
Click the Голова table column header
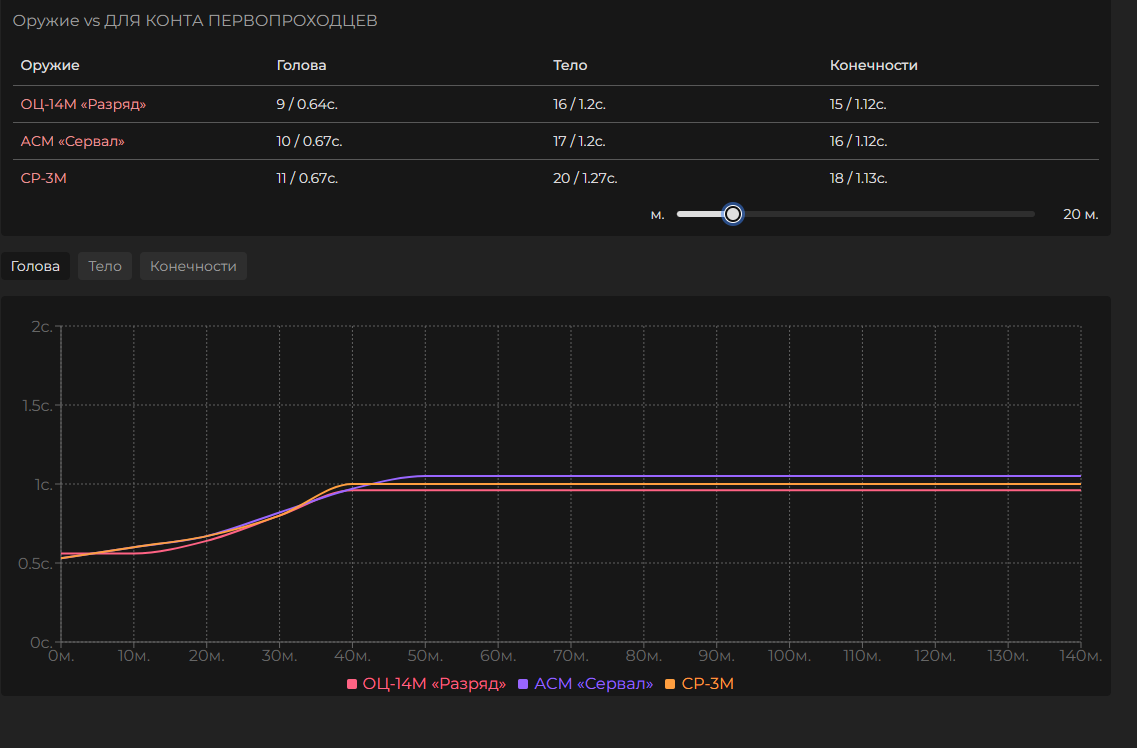click(301, 66)
